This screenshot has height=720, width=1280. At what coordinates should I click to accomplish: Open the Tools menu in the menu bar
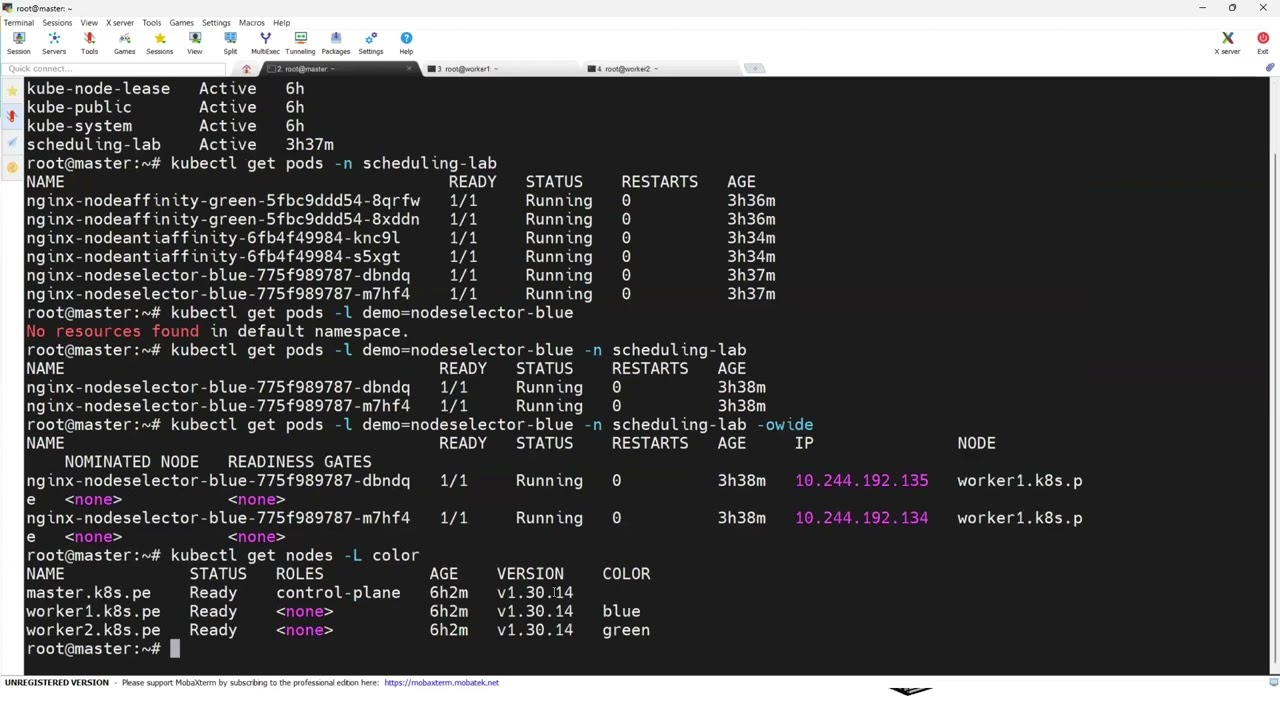click(x=151, y=22)
